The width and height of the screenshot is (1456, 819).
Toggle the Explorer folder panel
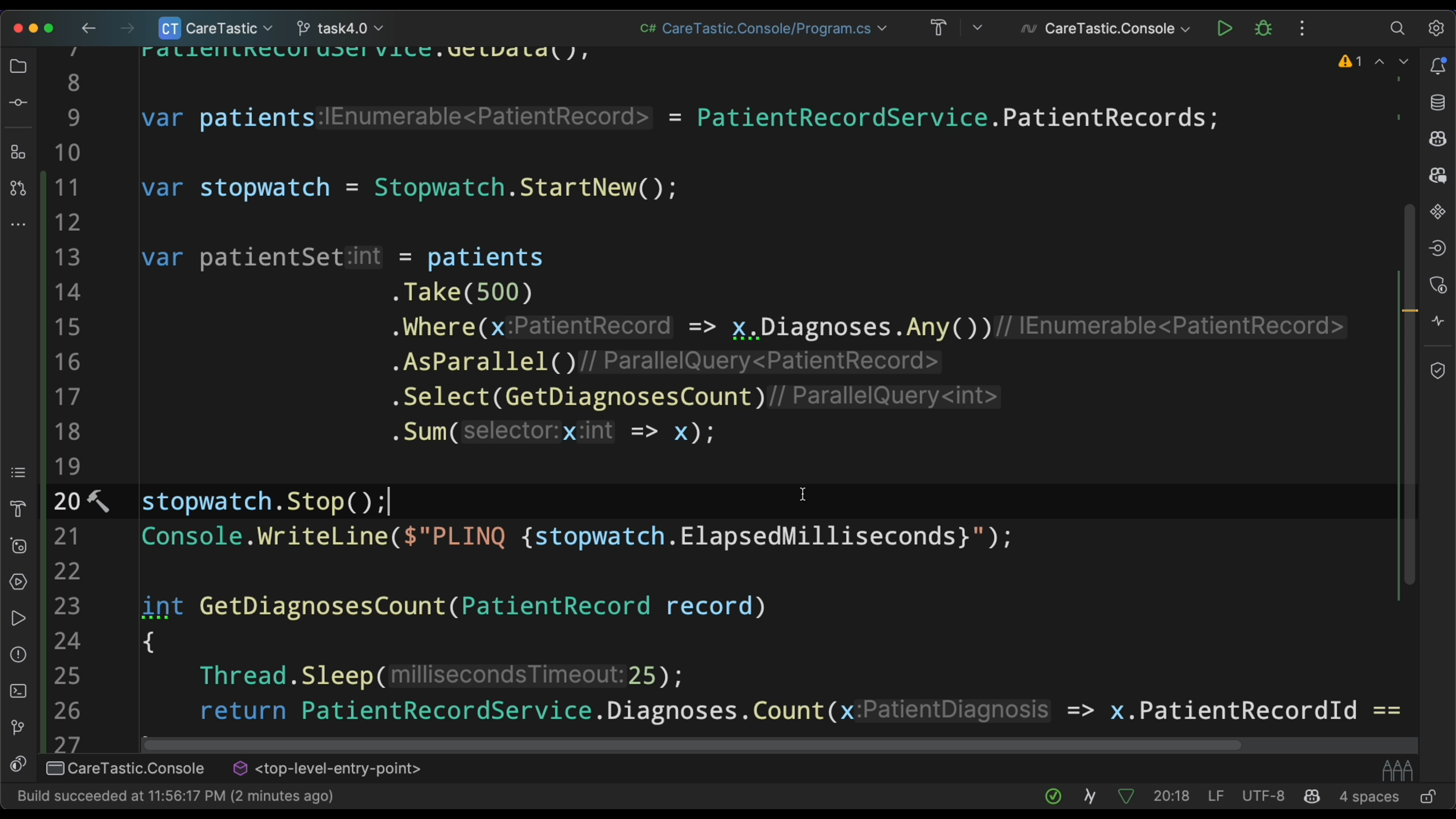coord(18,66)
